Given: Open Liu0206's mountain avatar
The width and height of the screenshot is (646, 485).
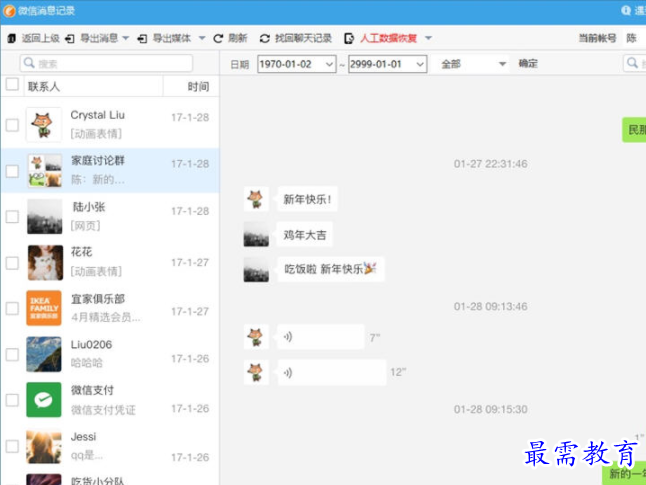Looking at the screenshot, I should click(44, 354).
